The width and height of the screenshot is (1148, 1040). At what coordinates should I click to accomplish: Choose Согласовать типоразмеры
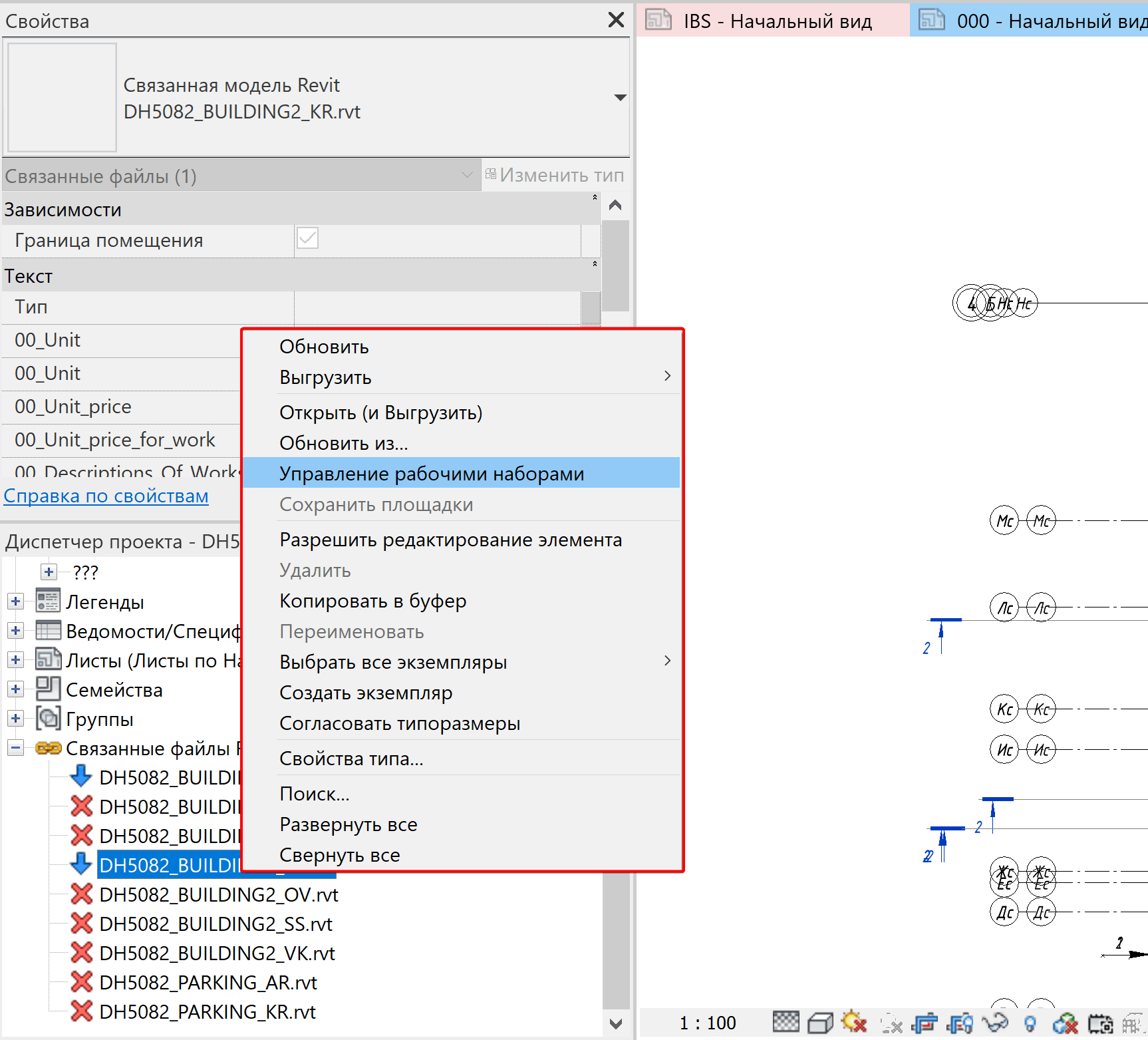point(462,723)
